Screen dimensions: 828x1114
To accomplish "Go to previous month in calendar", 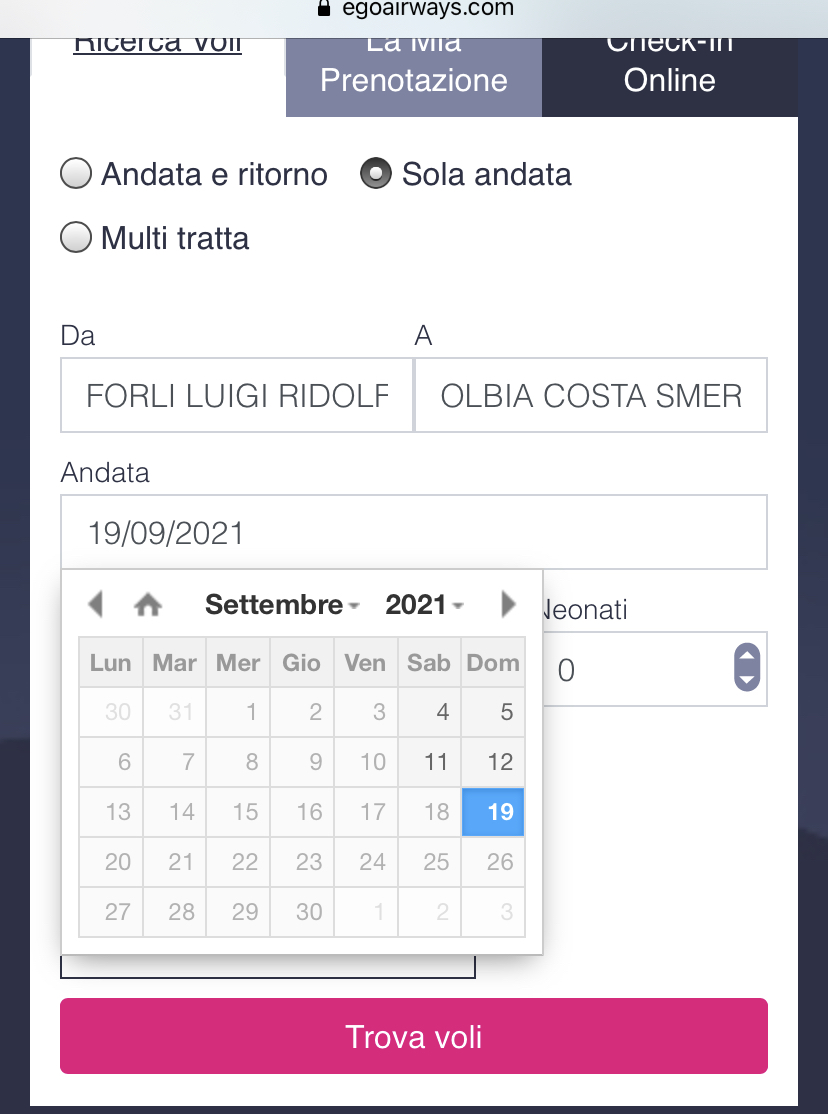I will point(95,604).
